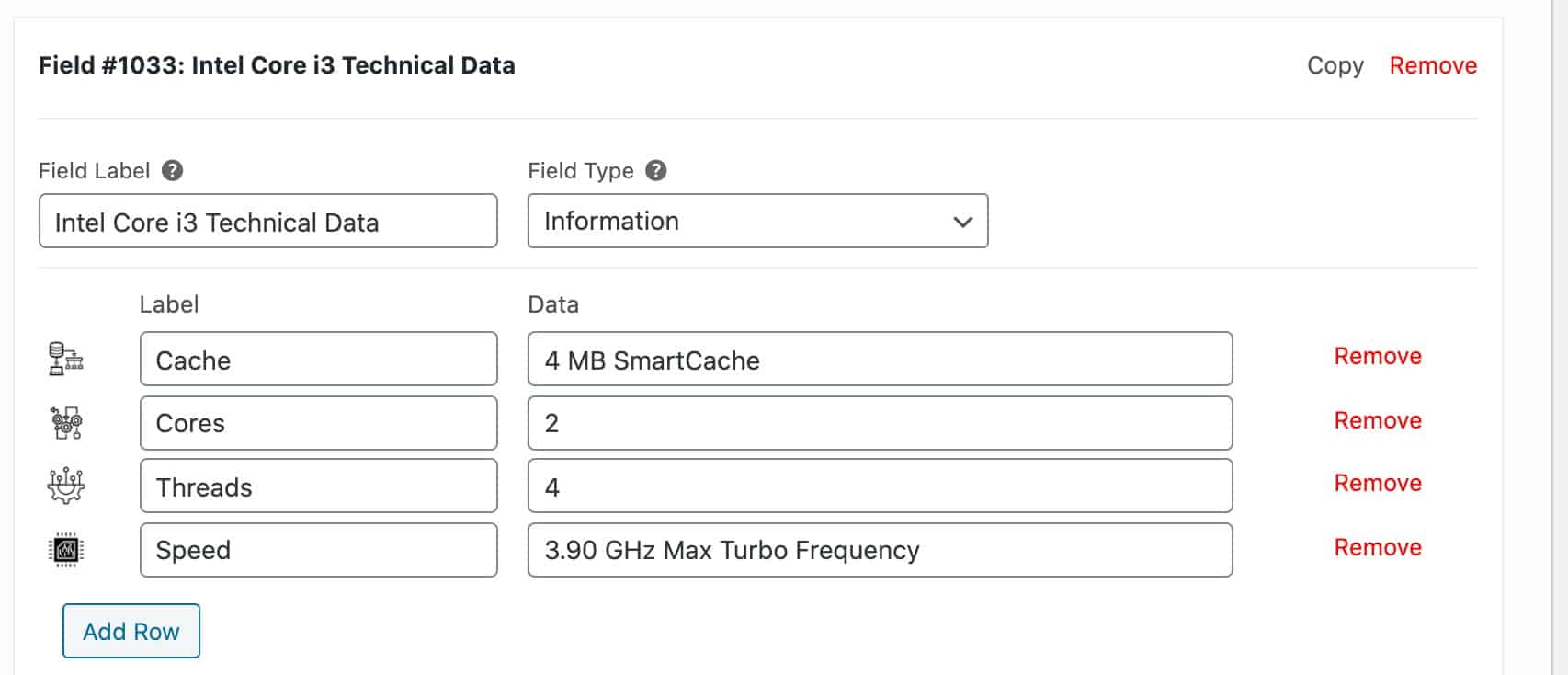Edit the Cache label input
The width and height of the screenshot is (1568, 675).
[319, 359]
